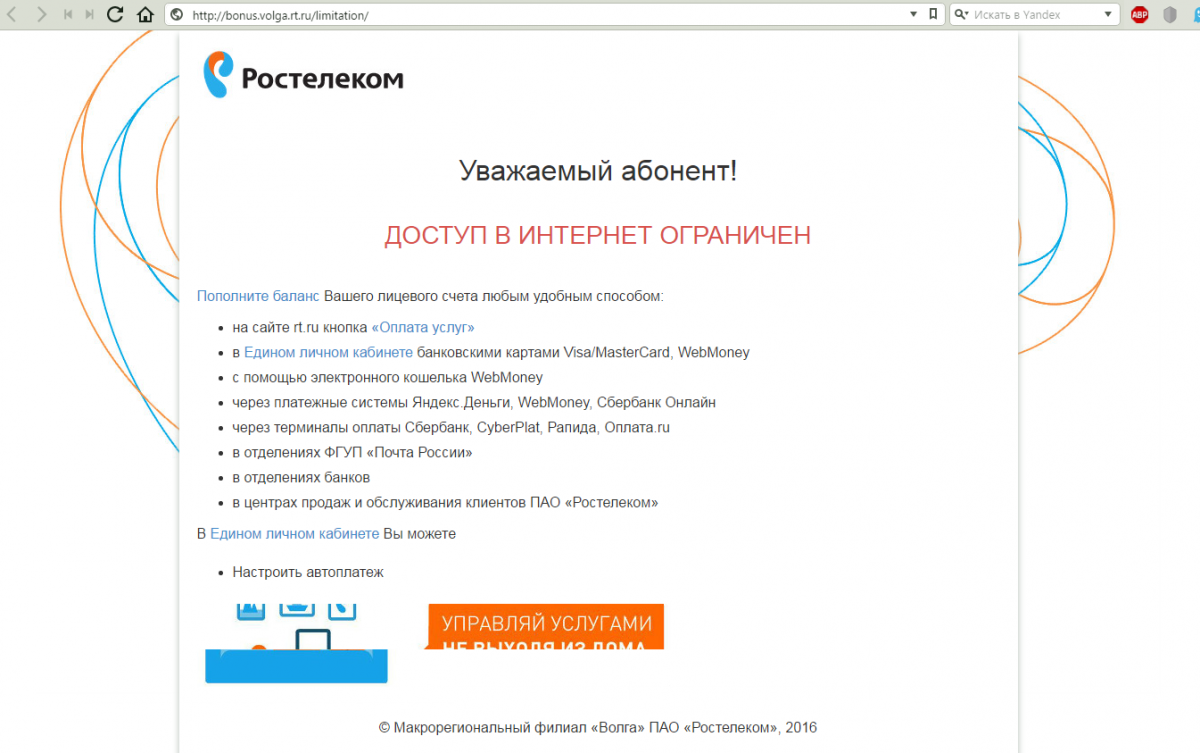
Task: Click the line about «центрах продаж и обслуживания»
Action: coord(445,502)
